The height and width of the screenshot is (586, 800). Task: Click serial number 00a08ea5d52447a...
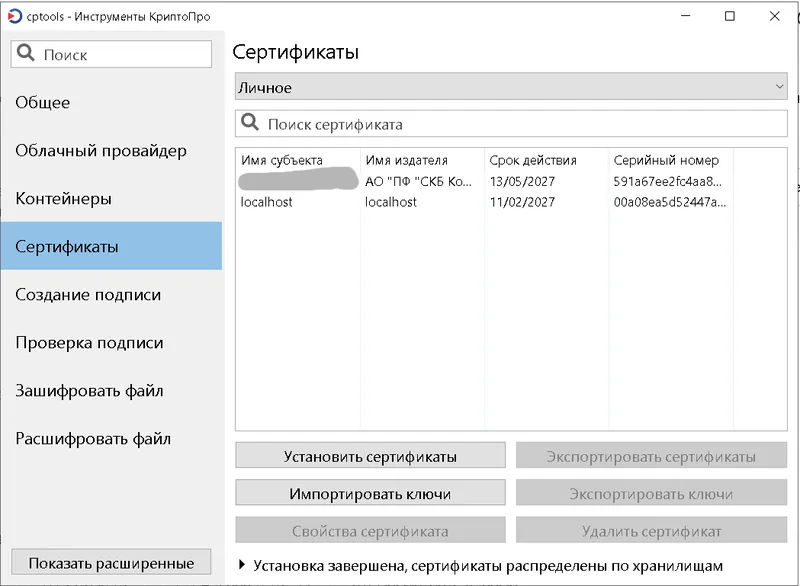669,202
